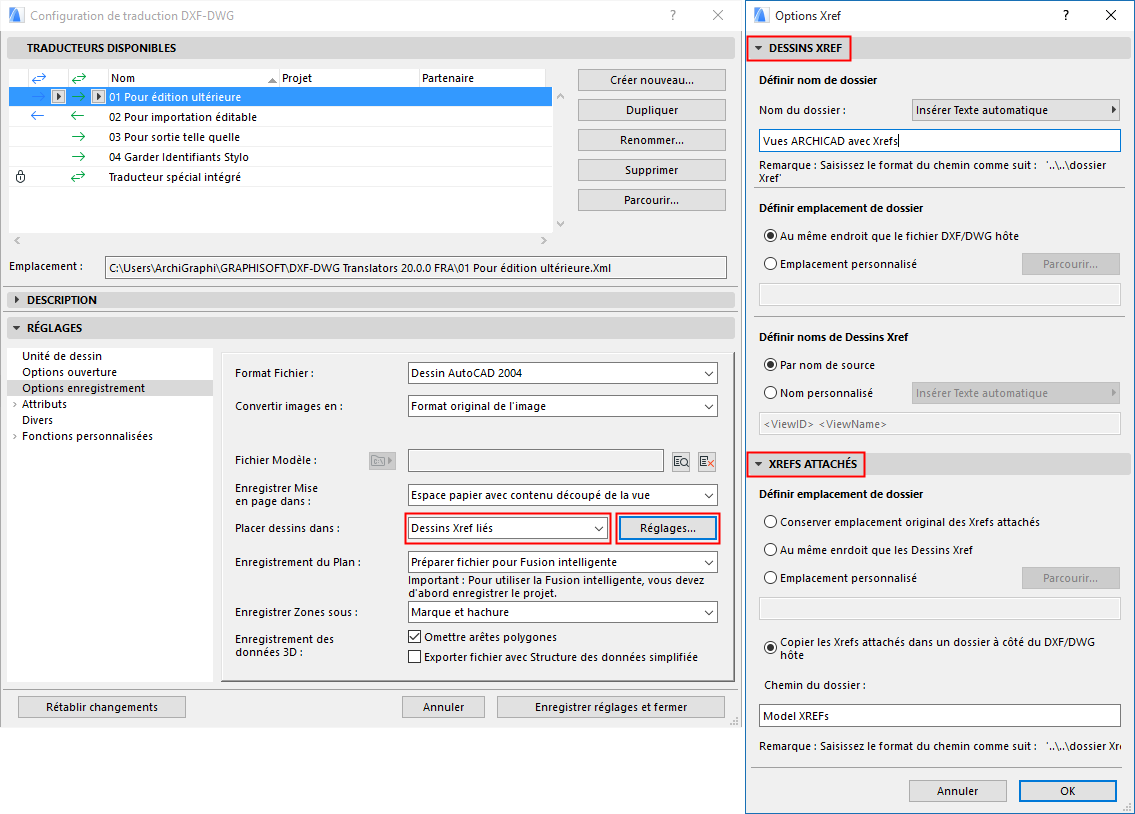Click Enregistrer réglages et fermer
The height and width of the screenshot is (814, 1135).
pyautogui.click(x=611, y=707)
